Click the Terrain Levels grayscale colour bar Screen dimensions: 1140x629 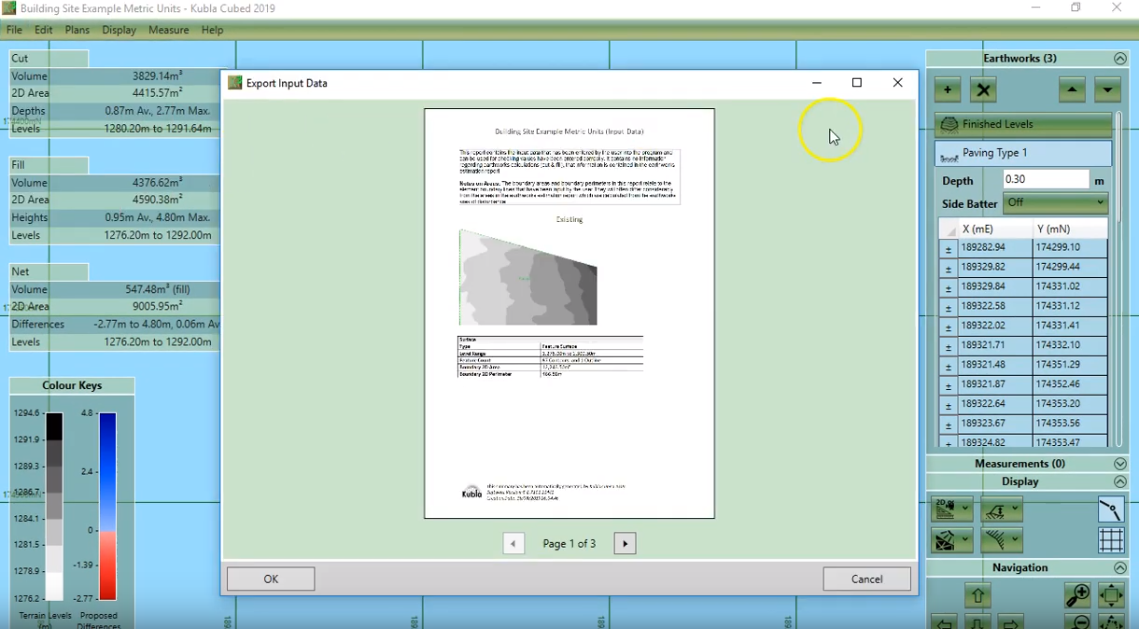pos(55,506)
